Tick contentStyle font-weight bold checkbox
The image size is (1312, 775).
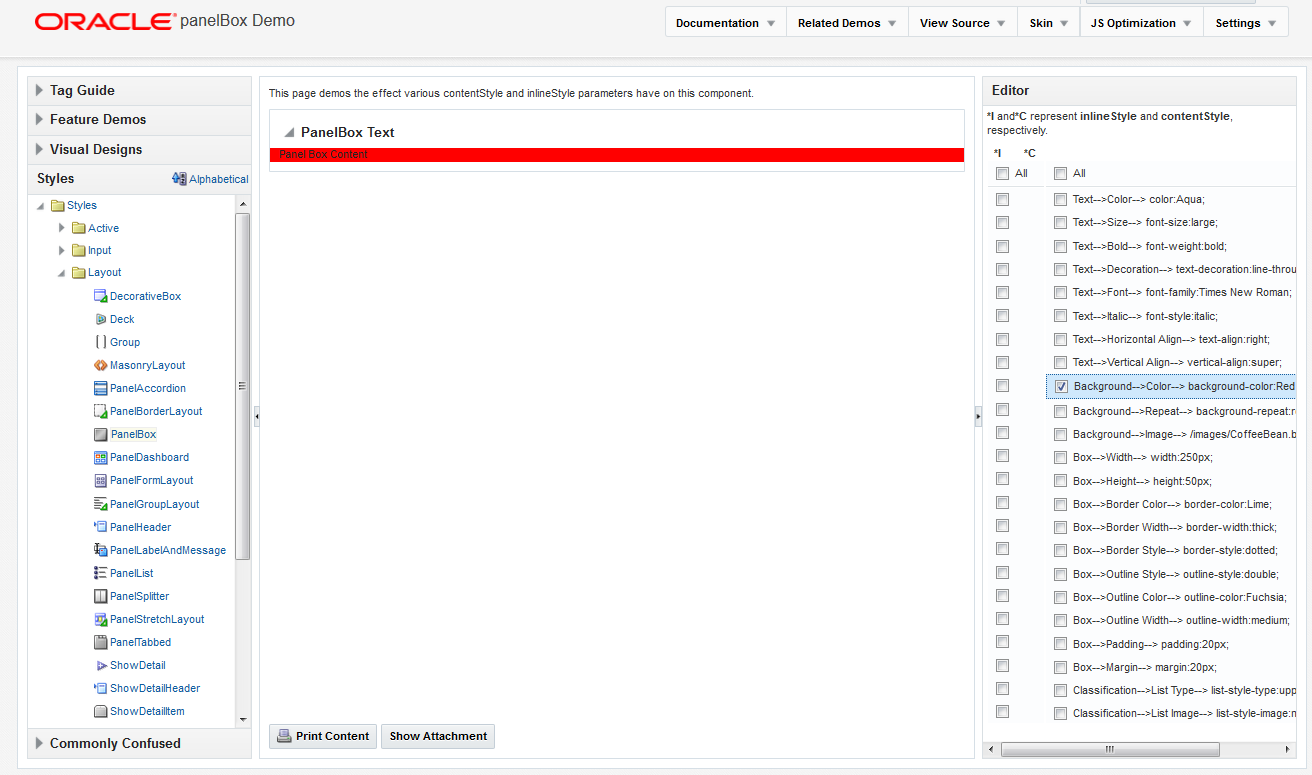coord(1060,246)
